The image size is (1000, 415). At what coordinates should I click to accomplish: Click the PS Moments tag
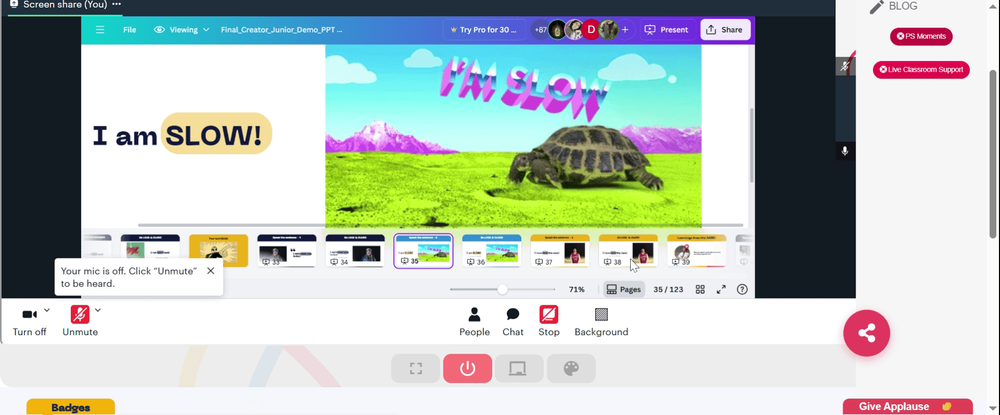pos(922,36)
